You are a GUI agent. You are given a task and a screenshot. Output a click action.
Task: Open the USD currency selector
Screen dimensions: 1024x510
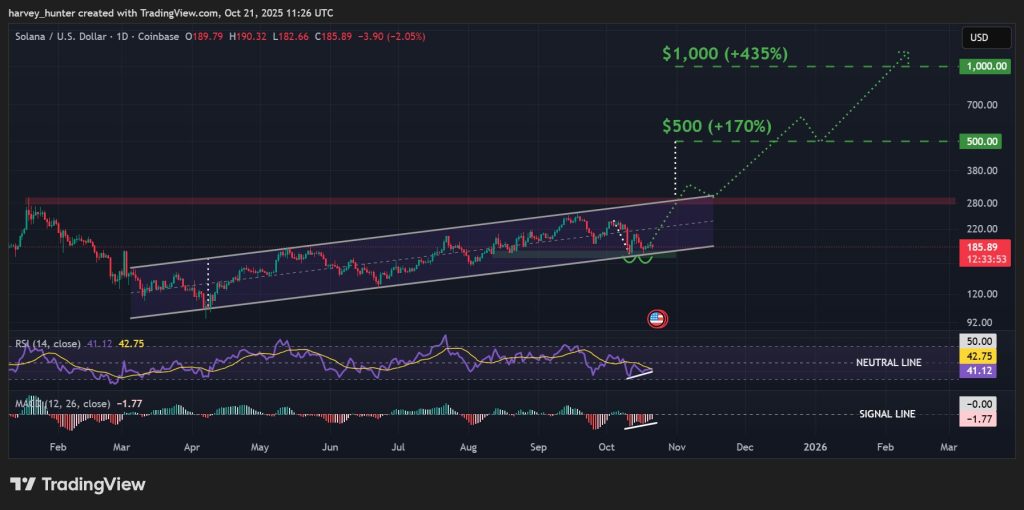979,38
